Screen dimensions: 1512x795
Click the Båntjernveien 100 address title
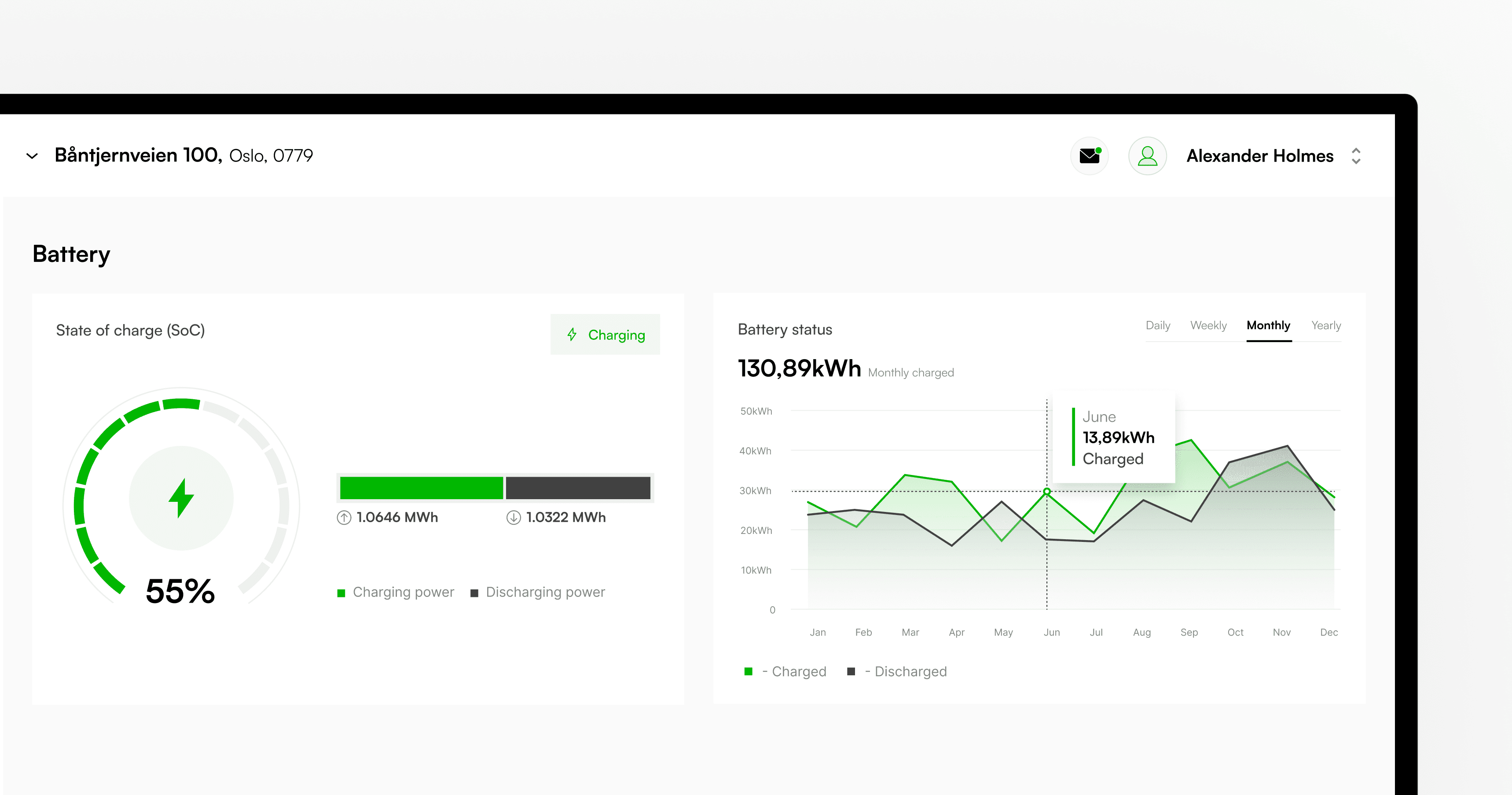pos(138,155)
